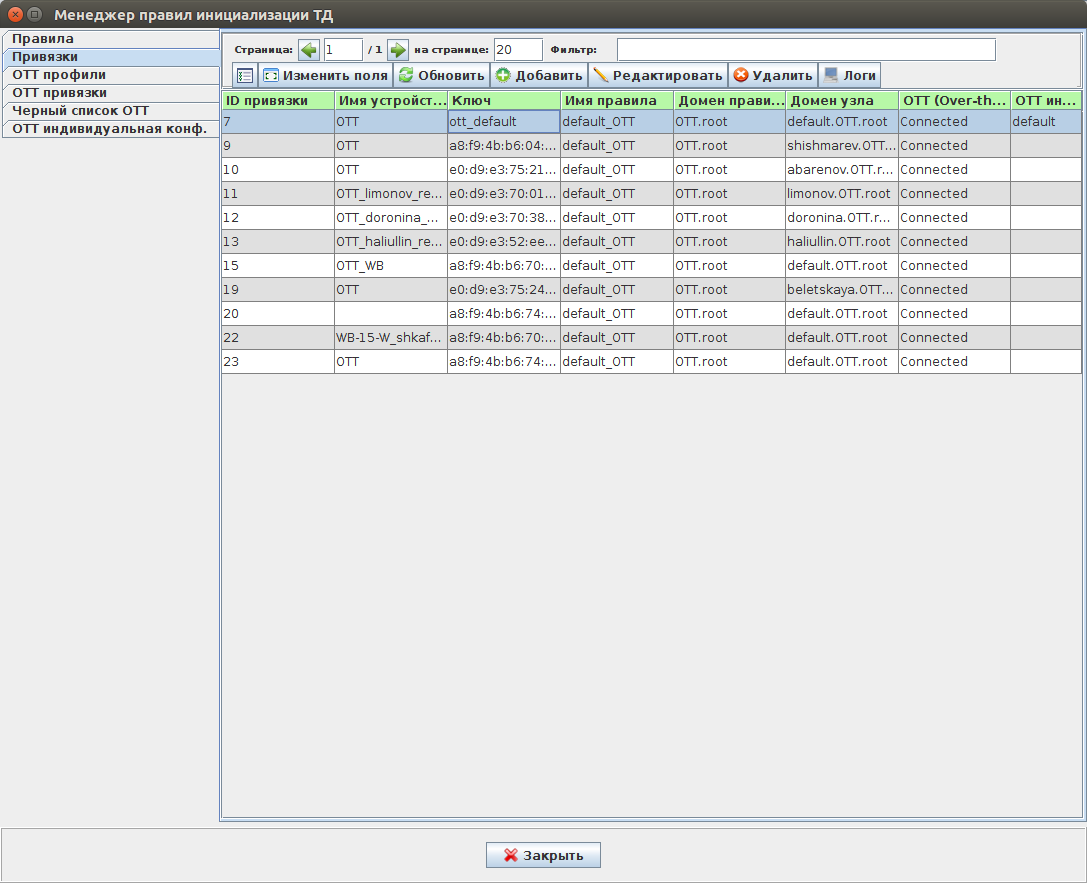Click the 'default' OTT config cell
The width and height of the screenshot is (1087, 883).
click(1046, 121)
